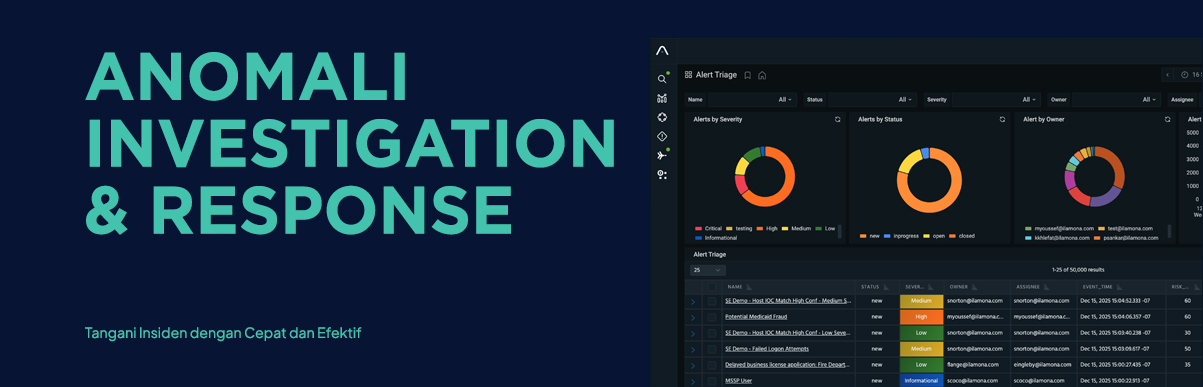The image size is (1203, 387).
Task: Open the crosshair target sidebar icon
Action: (x=662, y=117)
